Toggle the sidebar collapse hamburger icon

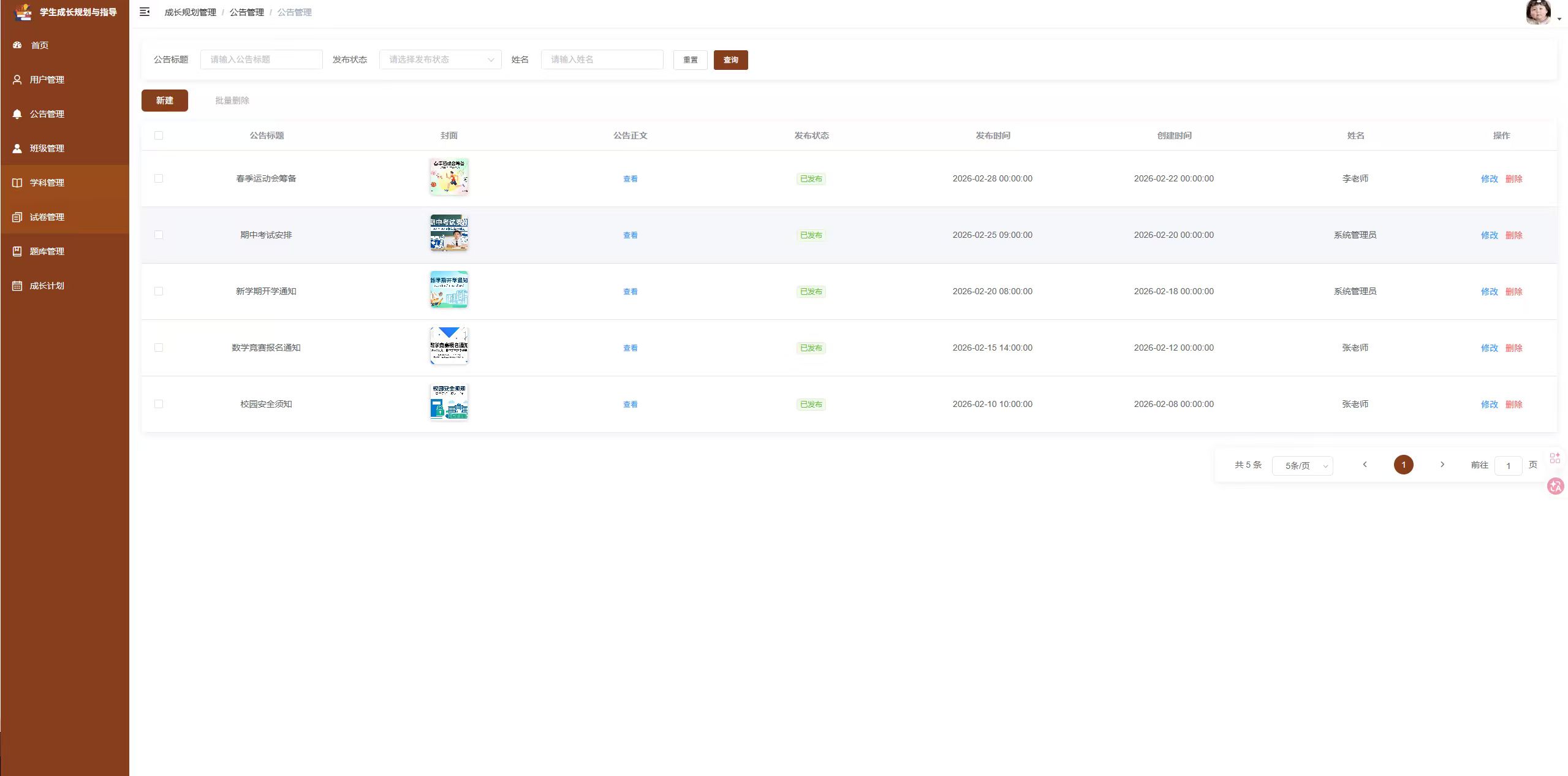coord(145,12)
